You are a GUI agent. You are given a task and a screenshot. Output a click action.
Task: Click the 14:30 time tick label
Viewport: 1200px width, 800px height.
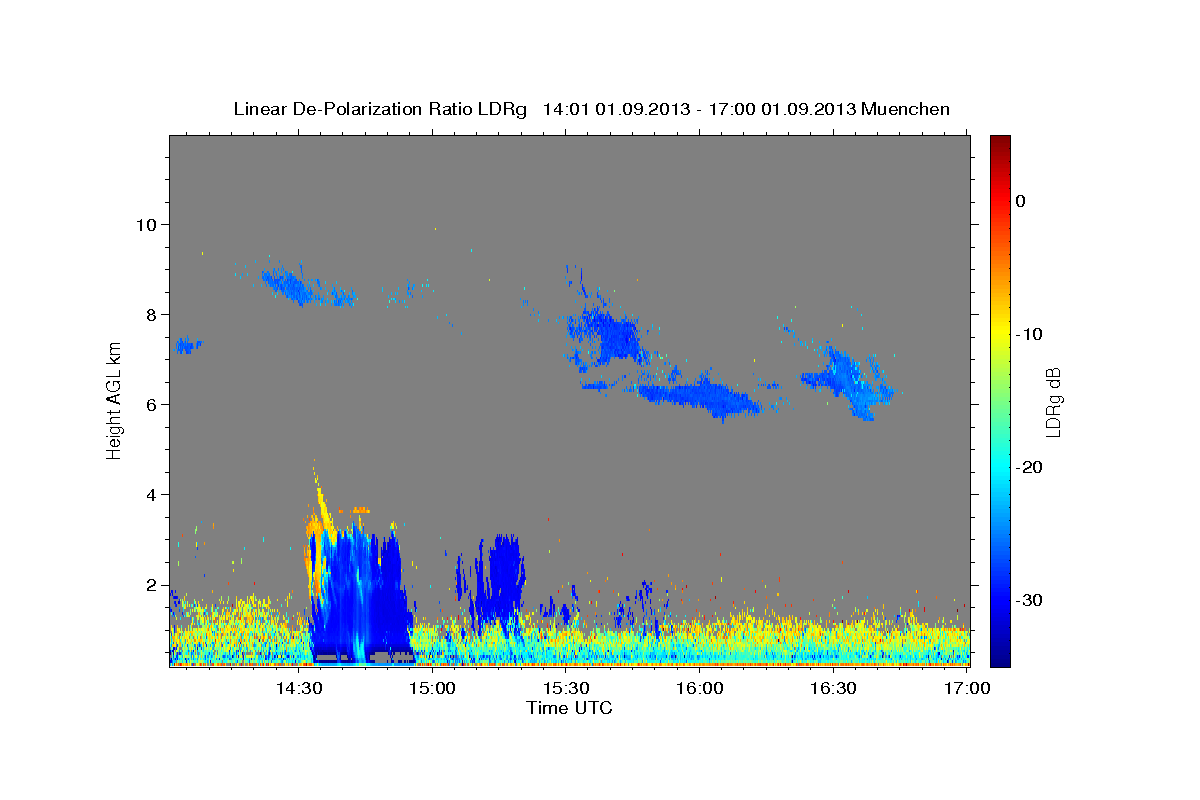[x=298, y=689]
